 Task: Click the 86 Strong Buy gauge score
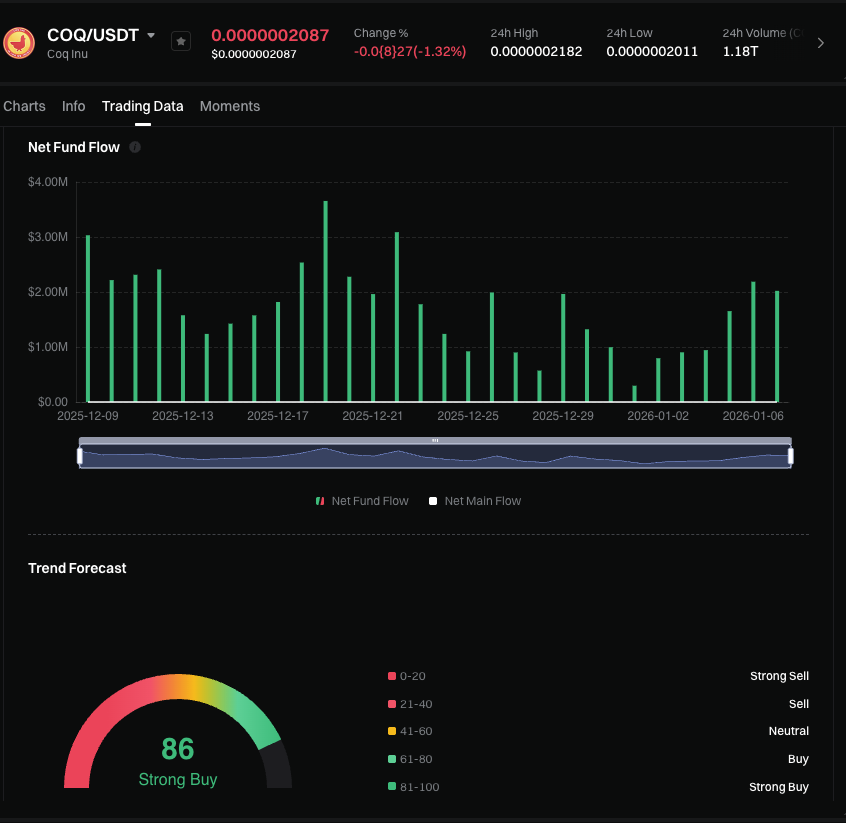[177, 748]
